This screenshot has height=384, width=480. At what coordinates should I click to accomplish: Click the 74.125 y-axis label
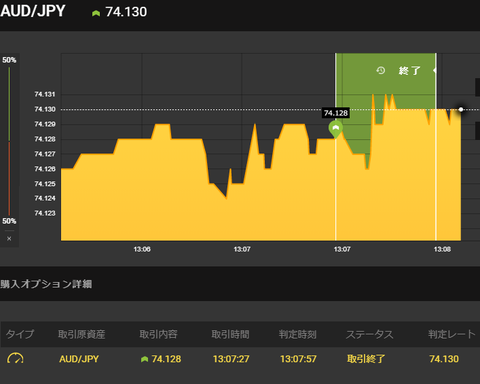click(45, 184)
